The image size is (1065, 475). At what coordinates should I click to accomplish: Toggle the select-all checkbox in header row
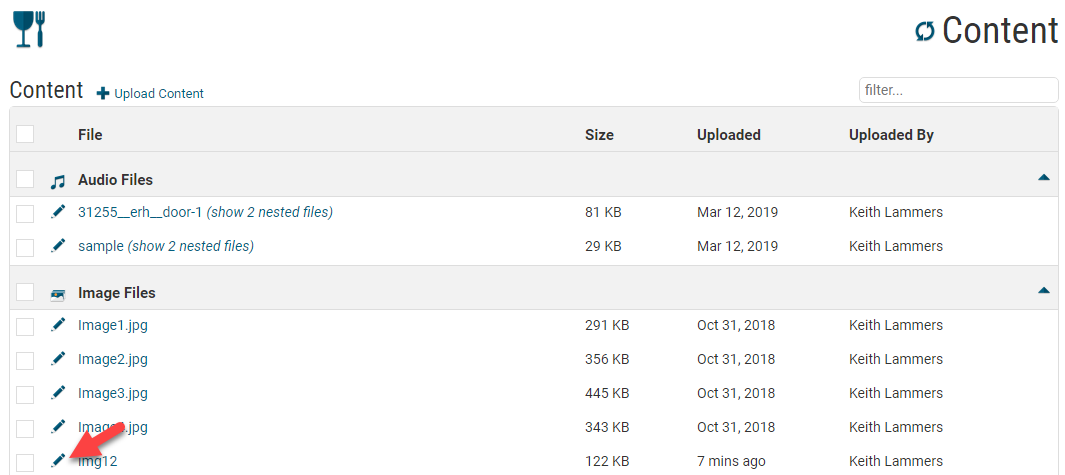25,134
